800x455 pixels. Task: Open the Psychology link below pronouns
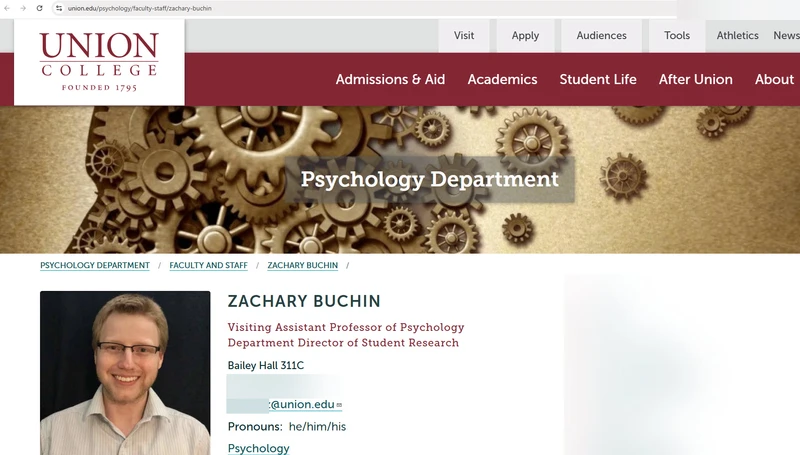point(259,448)
